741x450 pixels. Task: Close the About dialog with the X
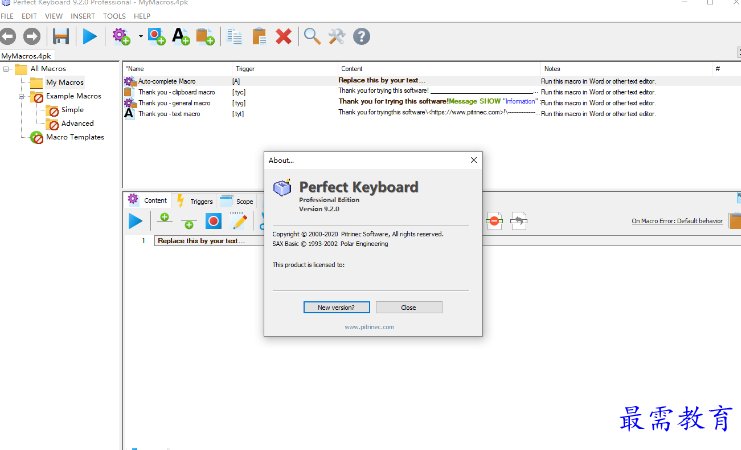tap(474, 160)
